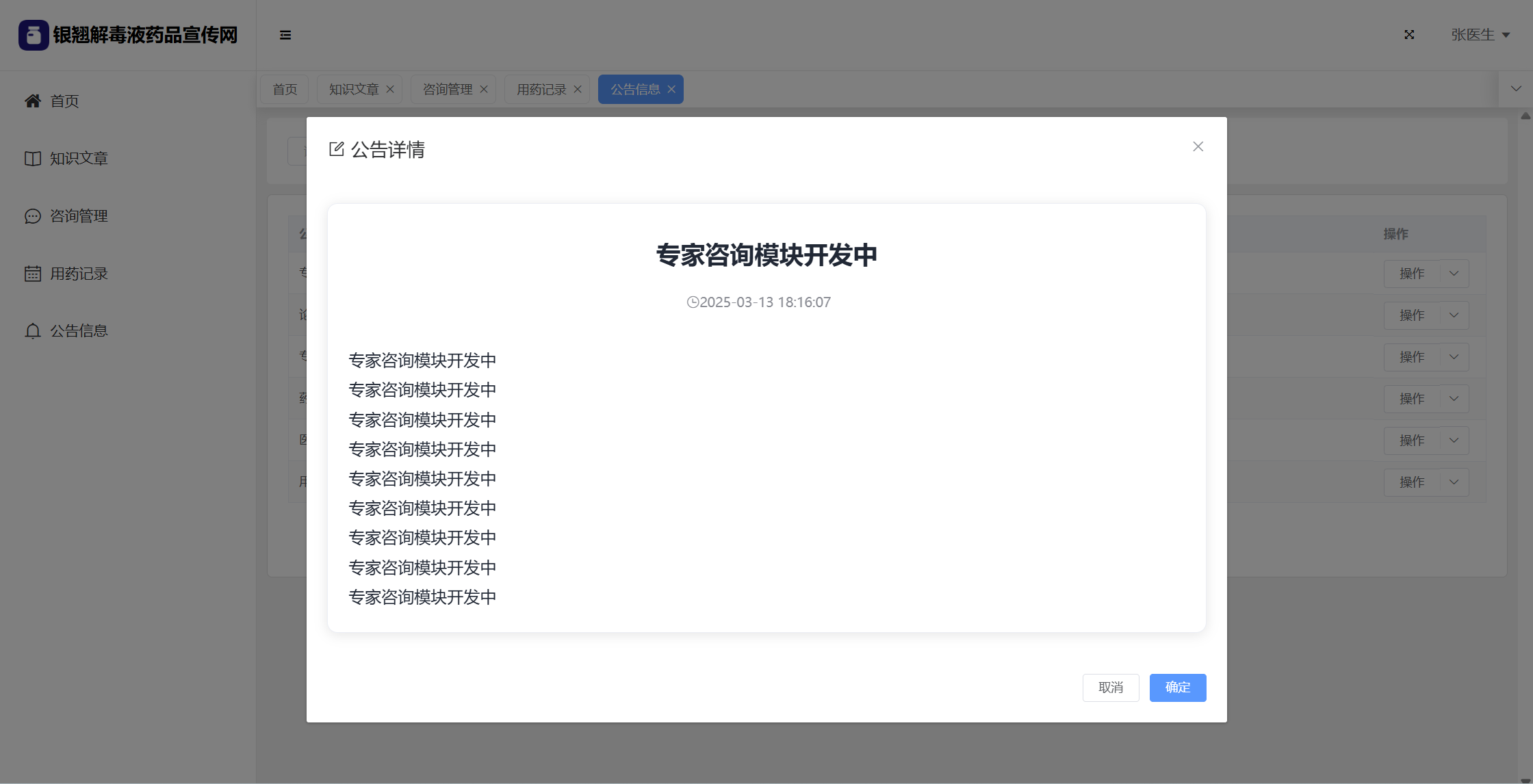Toggle the sidebar collapse hamburger icon
Viewport: 1533px width, 784px height.
(x=285, y=35)
